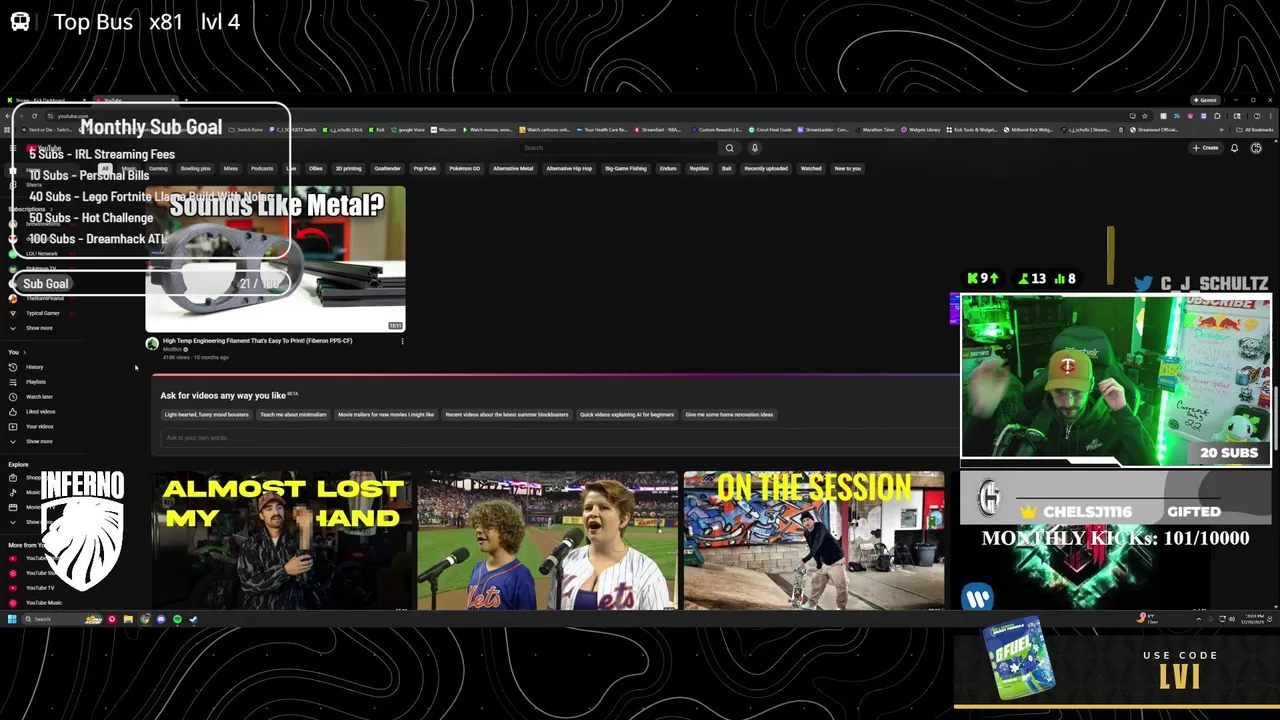Switch to the Kick Dashboard browser tab
Image resolution: width=1280 pixels, height=720 pixels.
(47, 100)
